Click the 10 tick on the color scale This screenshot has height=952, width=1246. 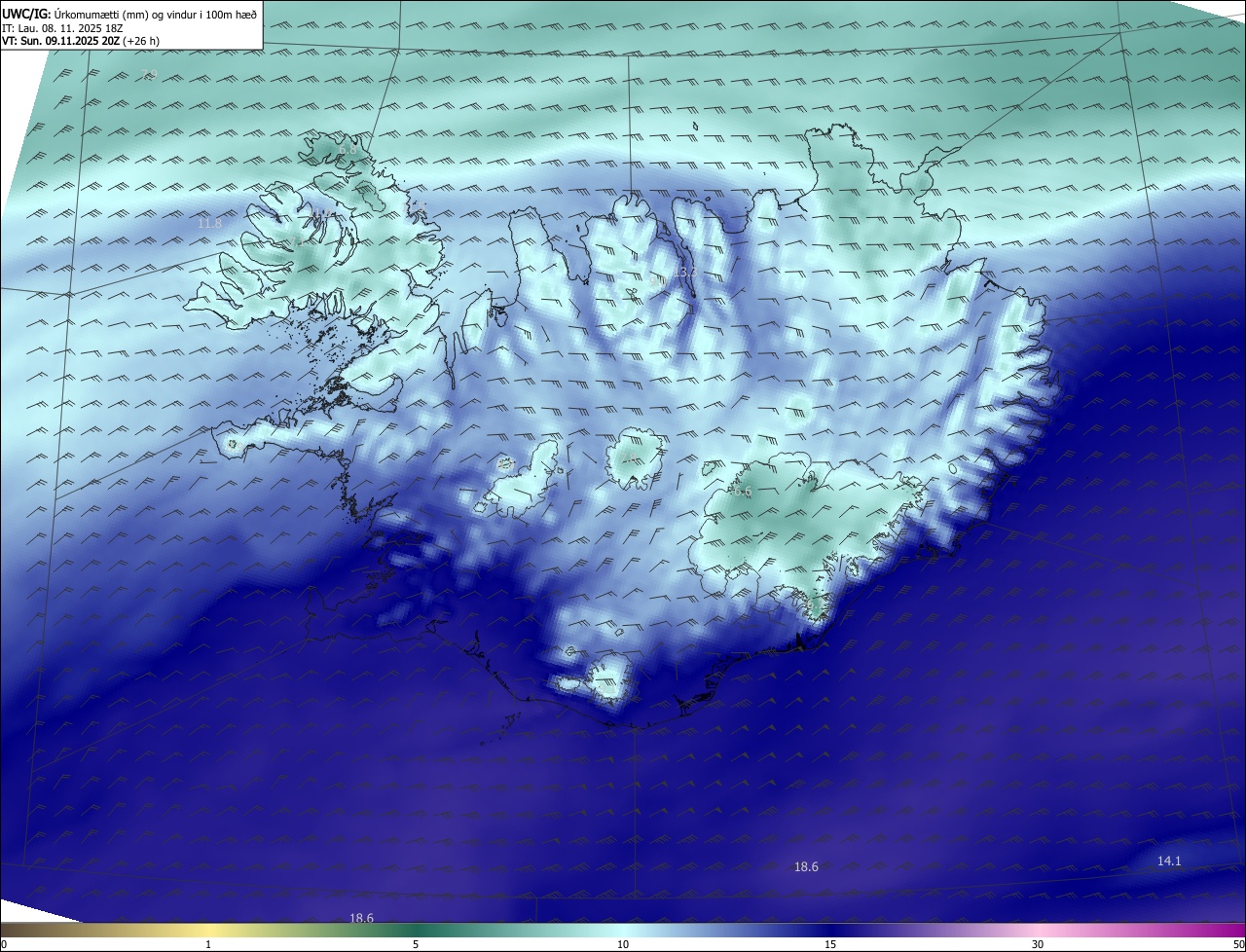click(623, 944)
